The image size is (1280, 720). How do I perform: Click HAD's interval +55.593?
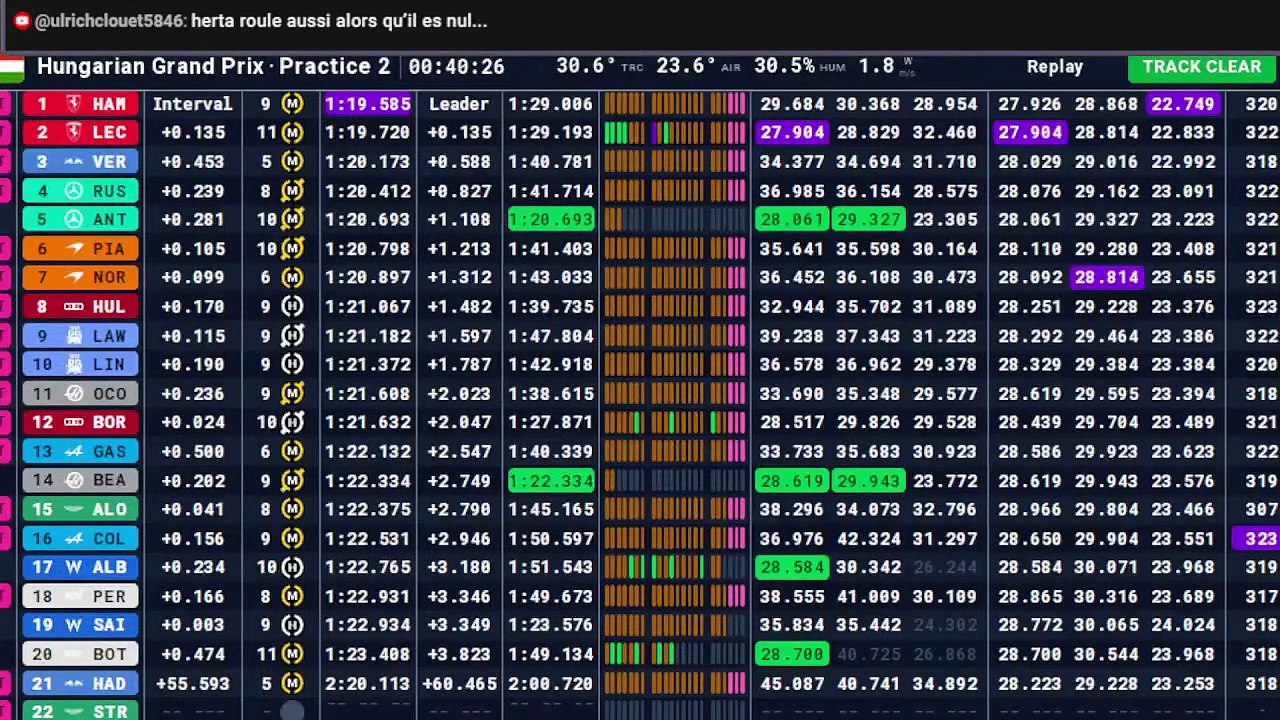(193, 684)
